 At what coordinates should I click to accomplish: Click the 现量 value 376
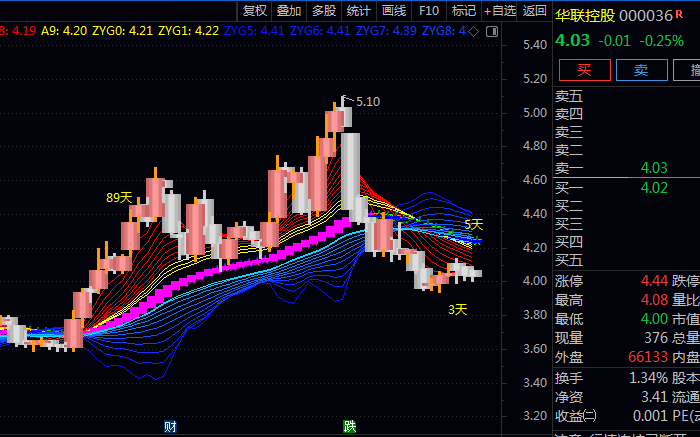coord(656,338)
